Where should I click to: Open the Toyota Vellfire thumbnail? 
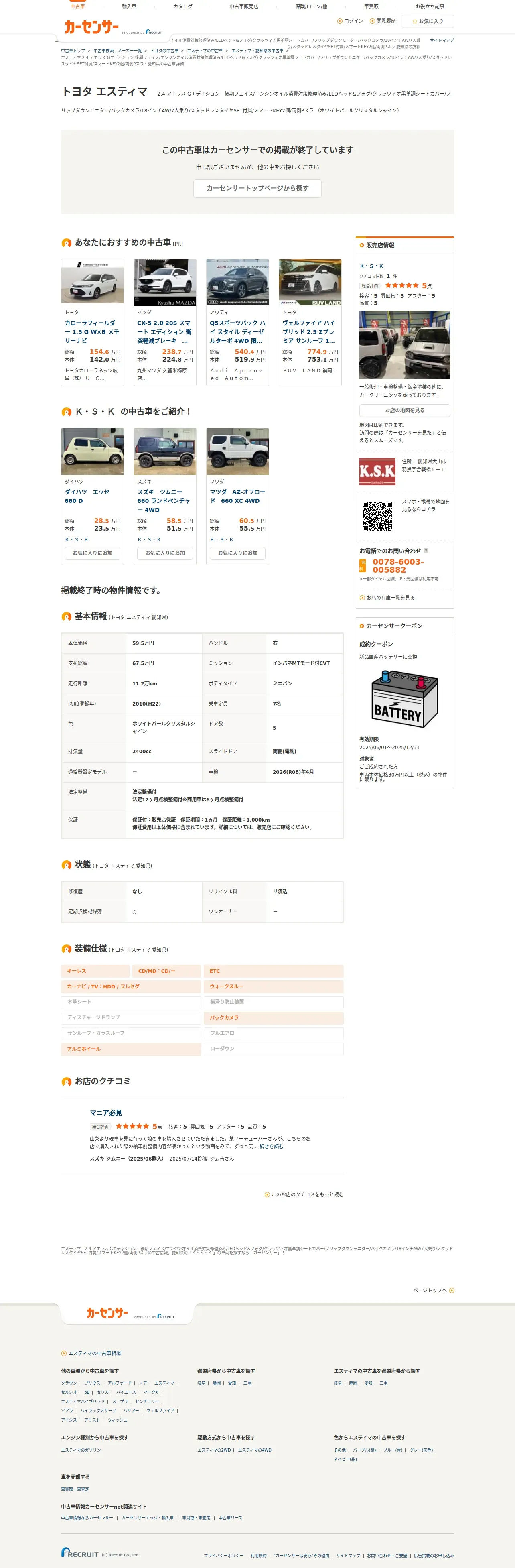coord(310,283)
